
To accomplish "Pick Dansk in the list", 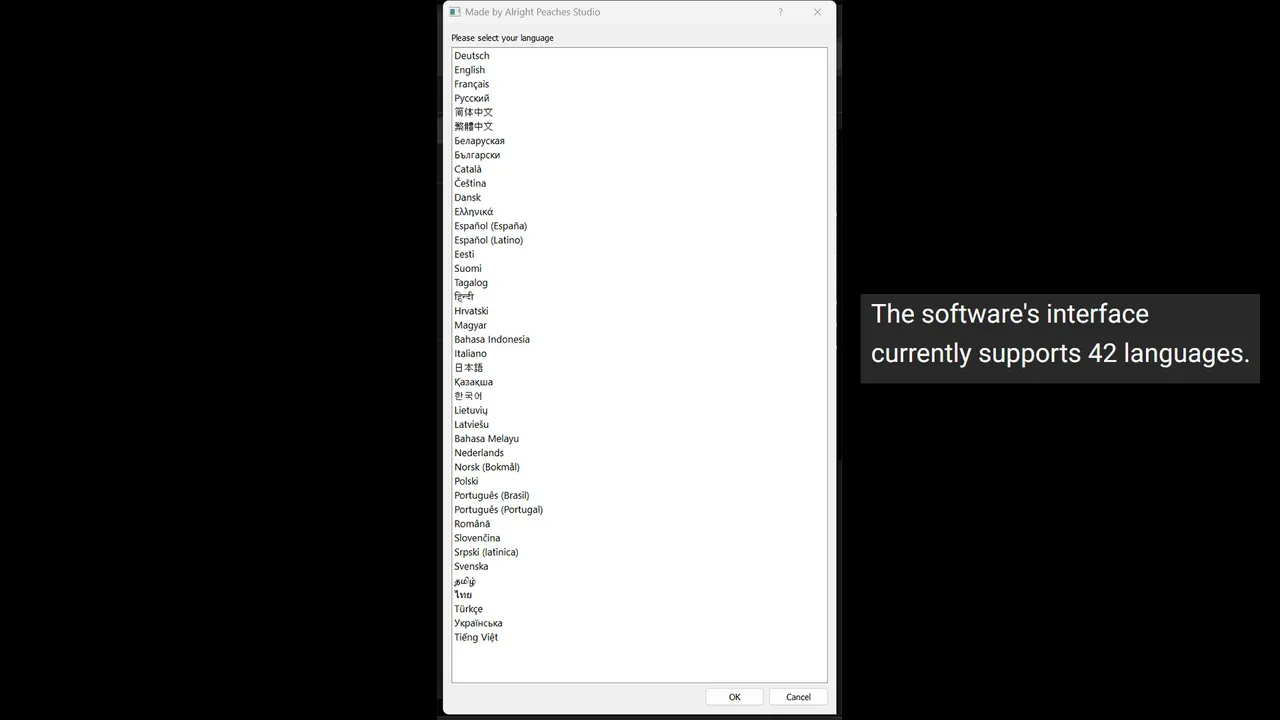I will 467,197.
